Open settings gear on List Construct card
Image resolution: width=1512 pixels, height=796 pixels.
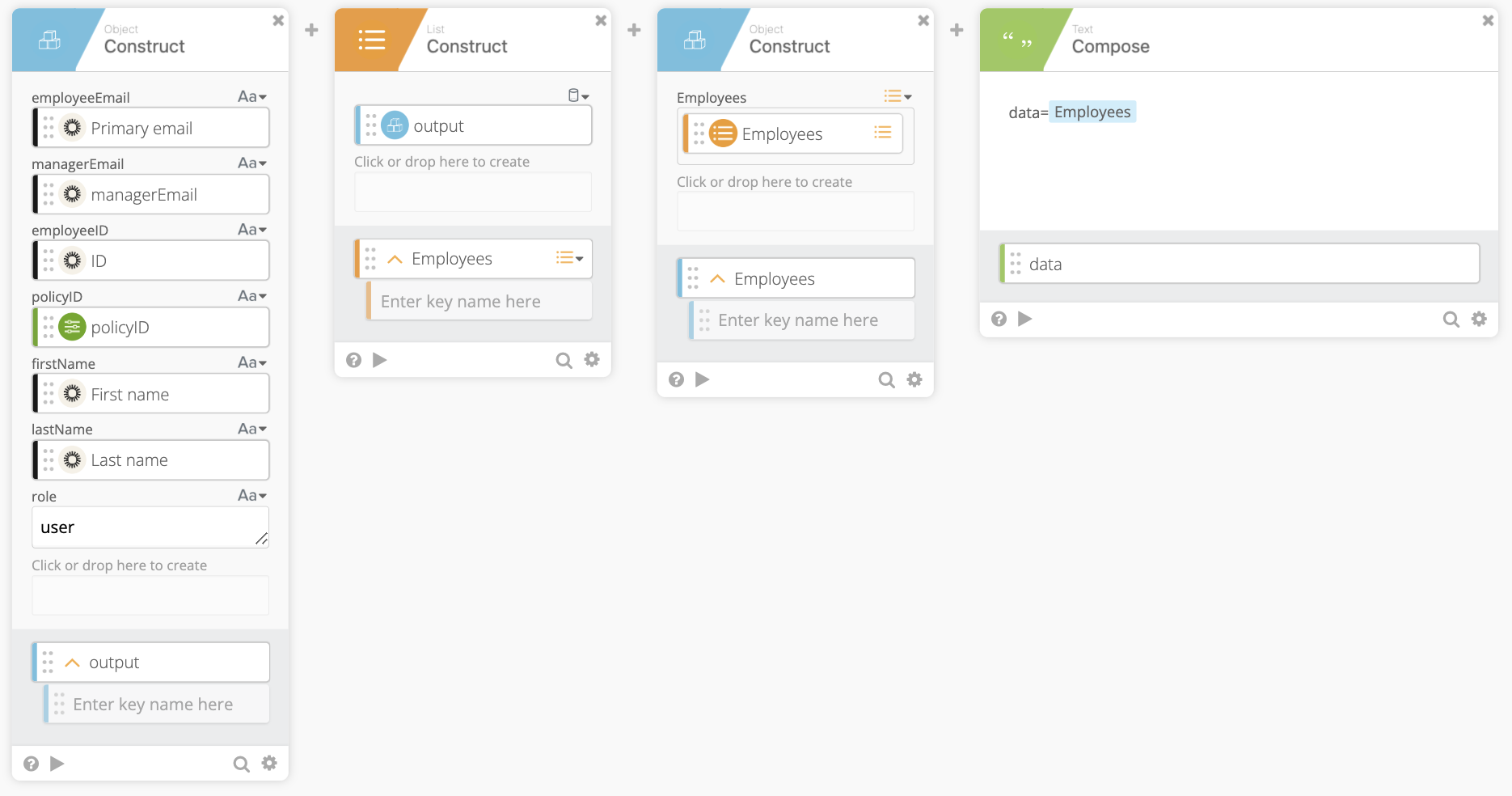tap(592, 360)
